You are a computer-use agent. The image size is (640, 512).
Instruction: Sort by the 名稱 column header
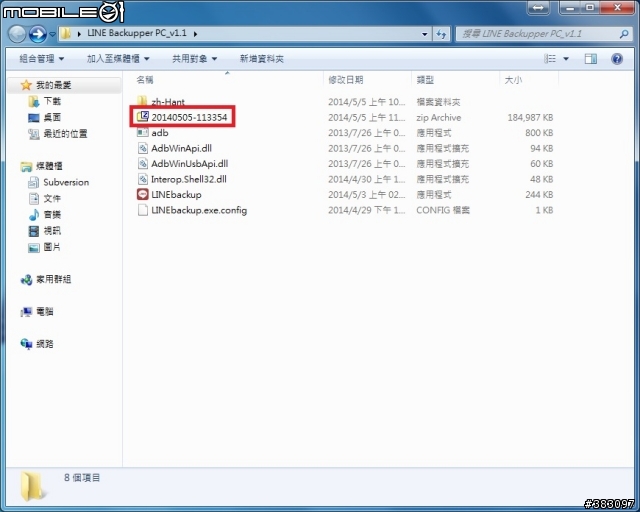pos(145,80)
